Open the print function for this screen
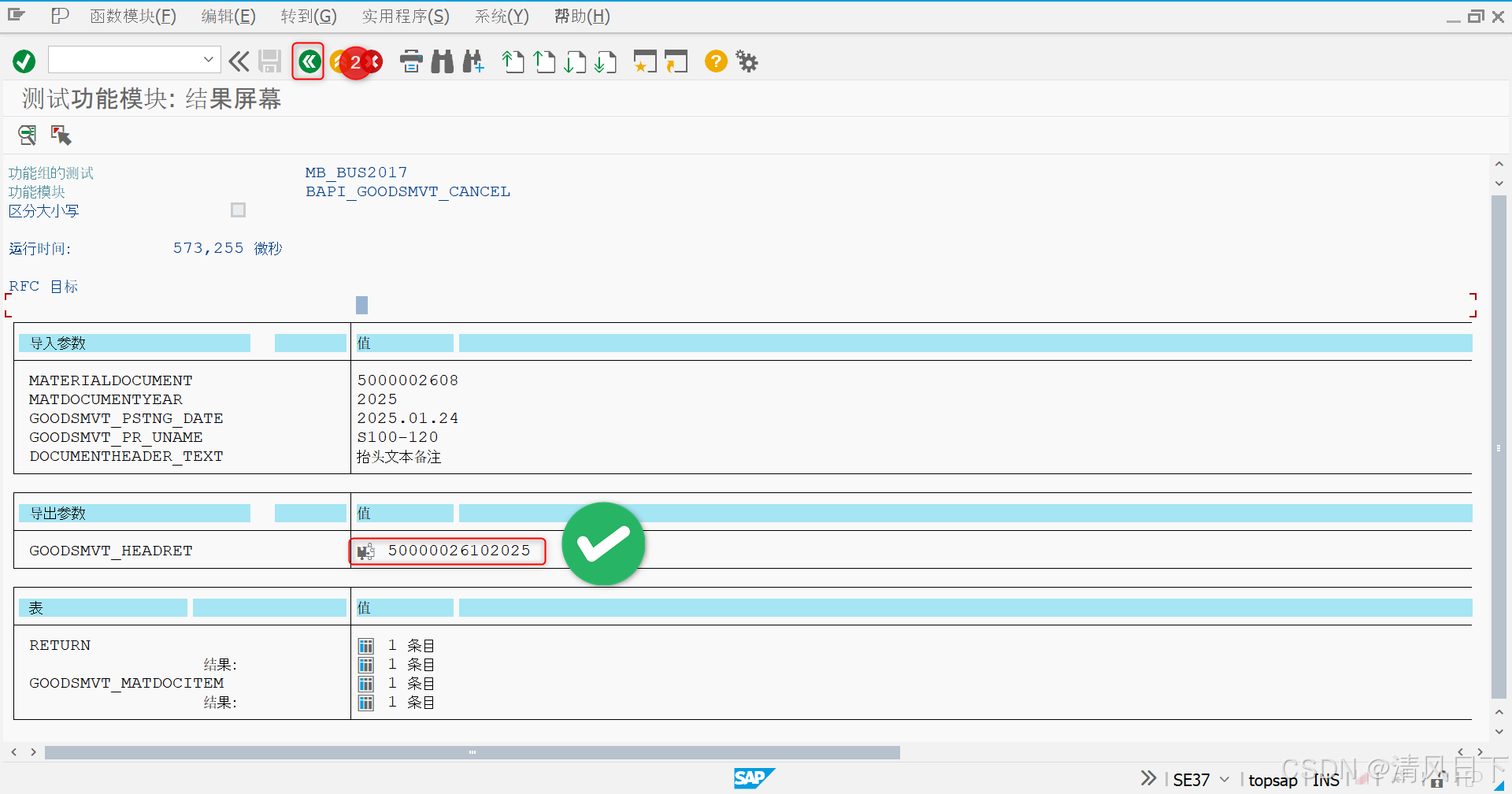Viewport: 1512px width, 794px height. tap(412, 61)
